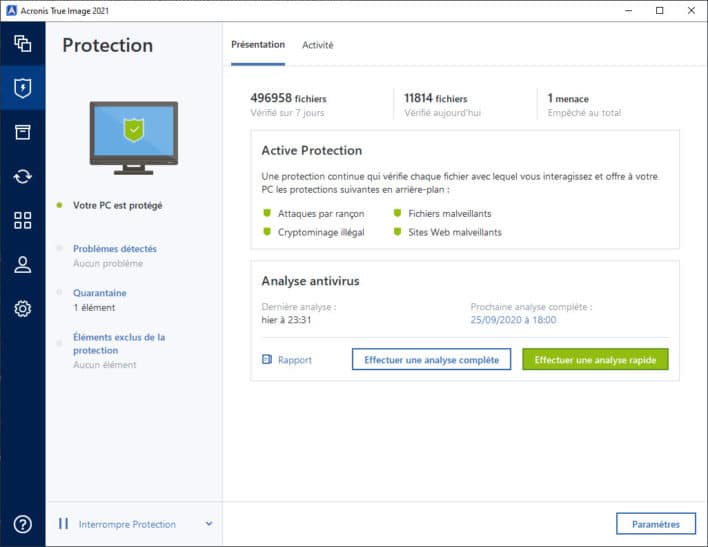The width and height of the screenshot is (708, 547).
Task: Open the Backup section in sidebar
Action: point(22,44)
